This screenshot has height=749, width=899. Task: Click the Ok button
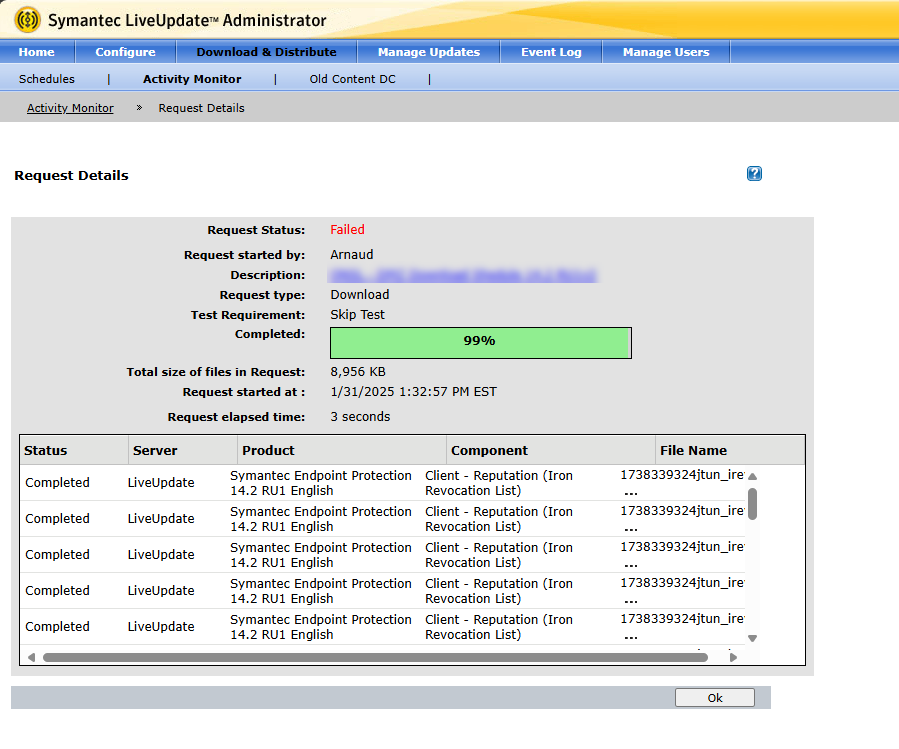(714, 698)
